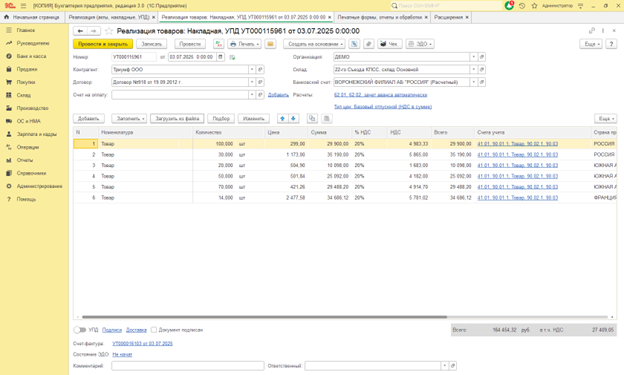Screen dimensions: 624x375
Task: Open the Организация field open-form icon
Action: coord(482,57)
